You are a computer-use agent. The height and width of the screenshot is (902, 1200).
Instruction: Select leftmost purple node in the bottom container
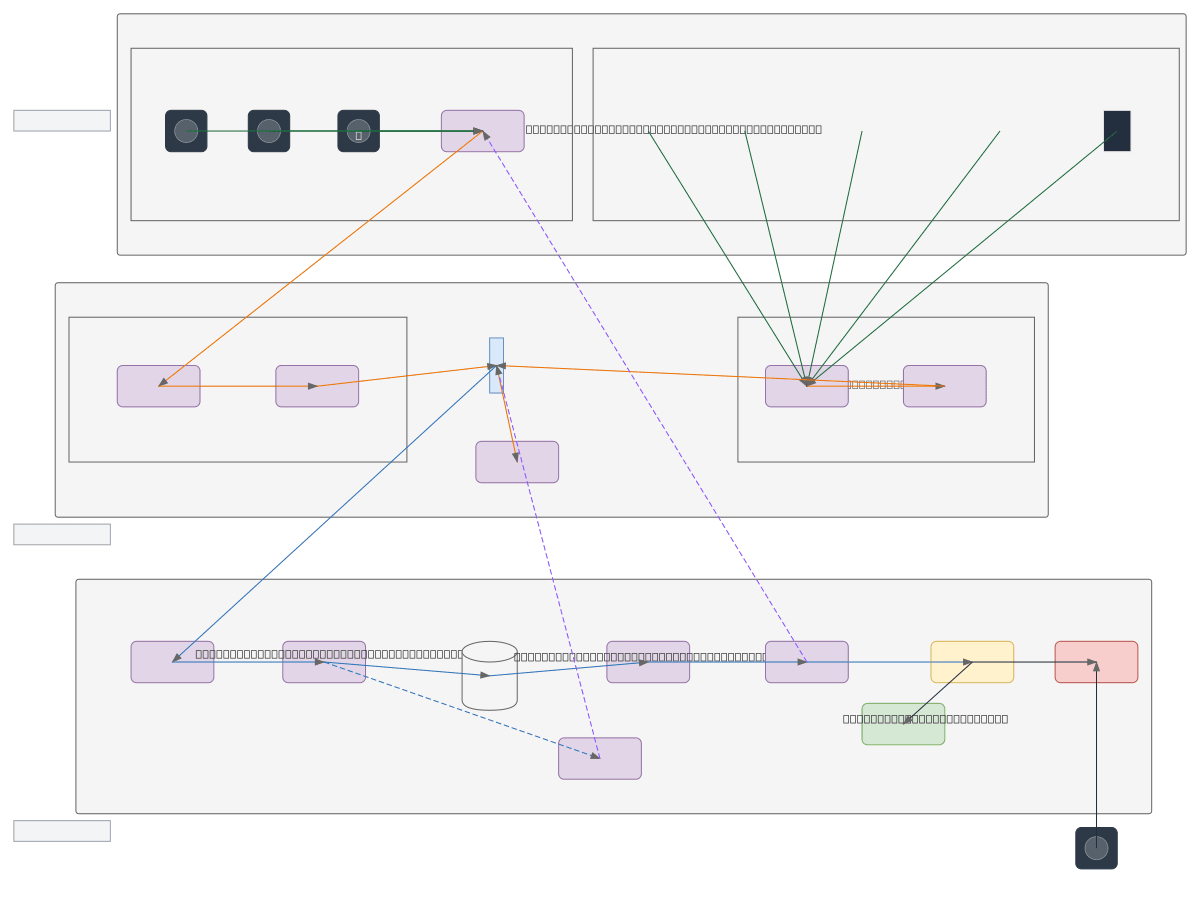[172, 662]
